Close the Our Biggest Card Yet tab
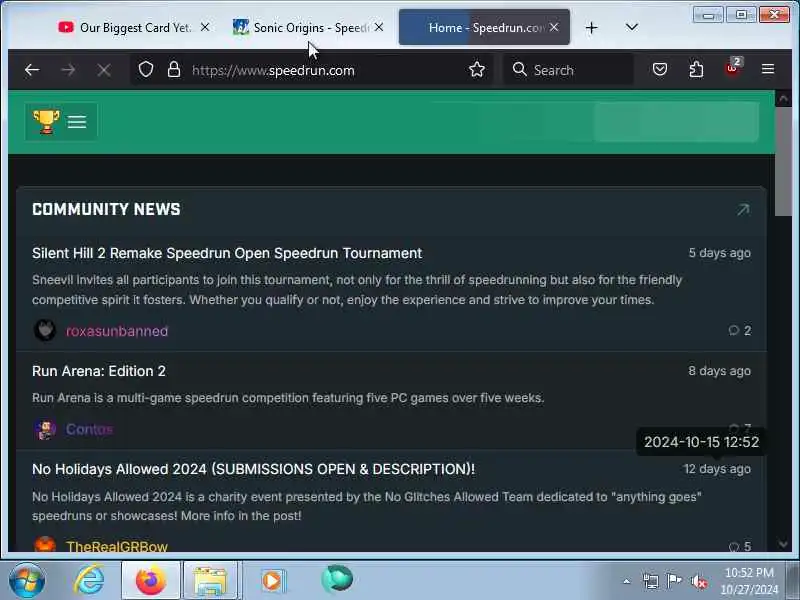This screenshot has width=800, height=600. coord(205,27)
